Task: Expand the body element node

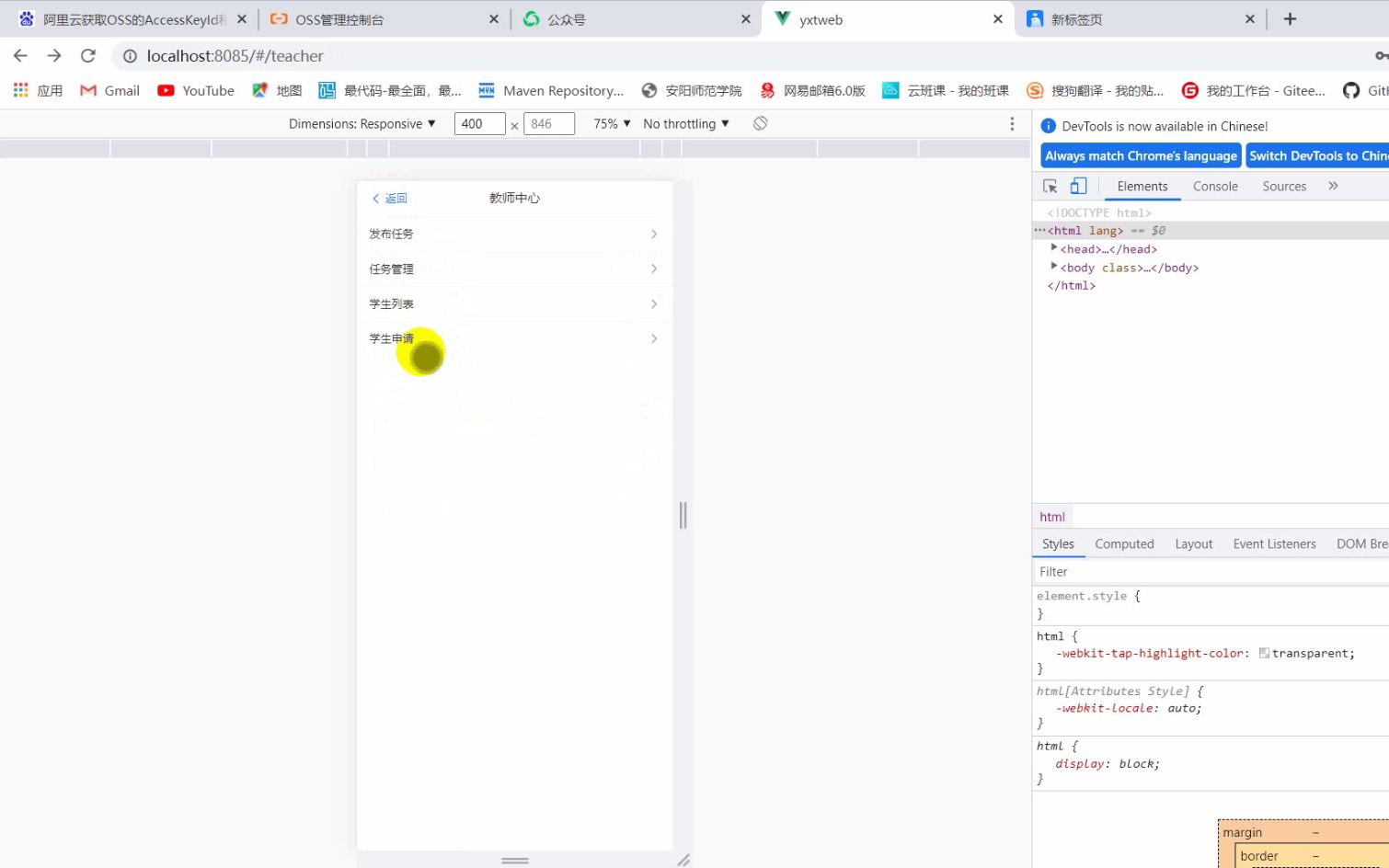Action: pyautogui.click(x=1054, y=267)
